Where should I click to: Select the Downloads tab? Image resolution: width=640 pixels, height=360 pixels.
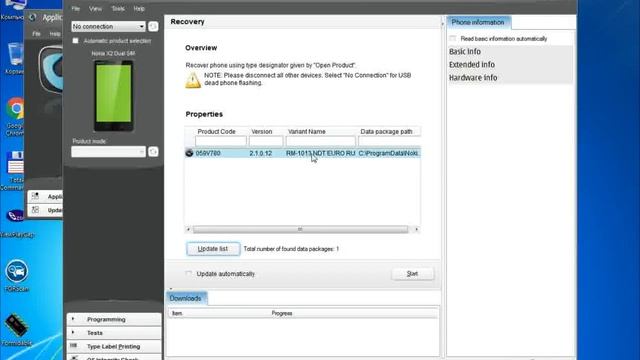[186, 298]
